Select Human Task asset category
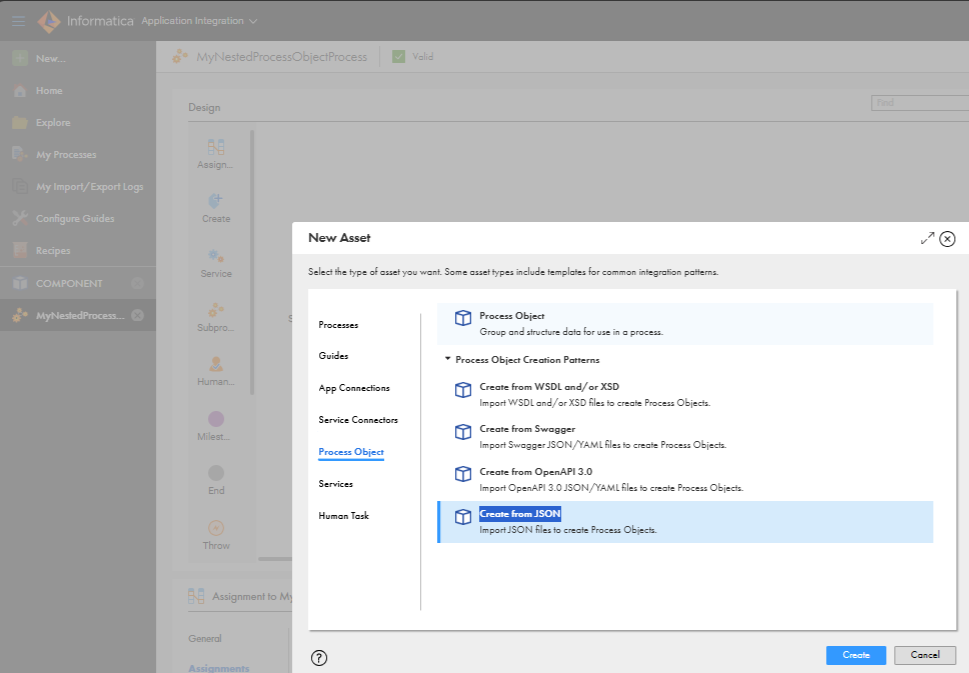Image resolution: width=969 pixels, height=673 pixels. tap(344, 515)
